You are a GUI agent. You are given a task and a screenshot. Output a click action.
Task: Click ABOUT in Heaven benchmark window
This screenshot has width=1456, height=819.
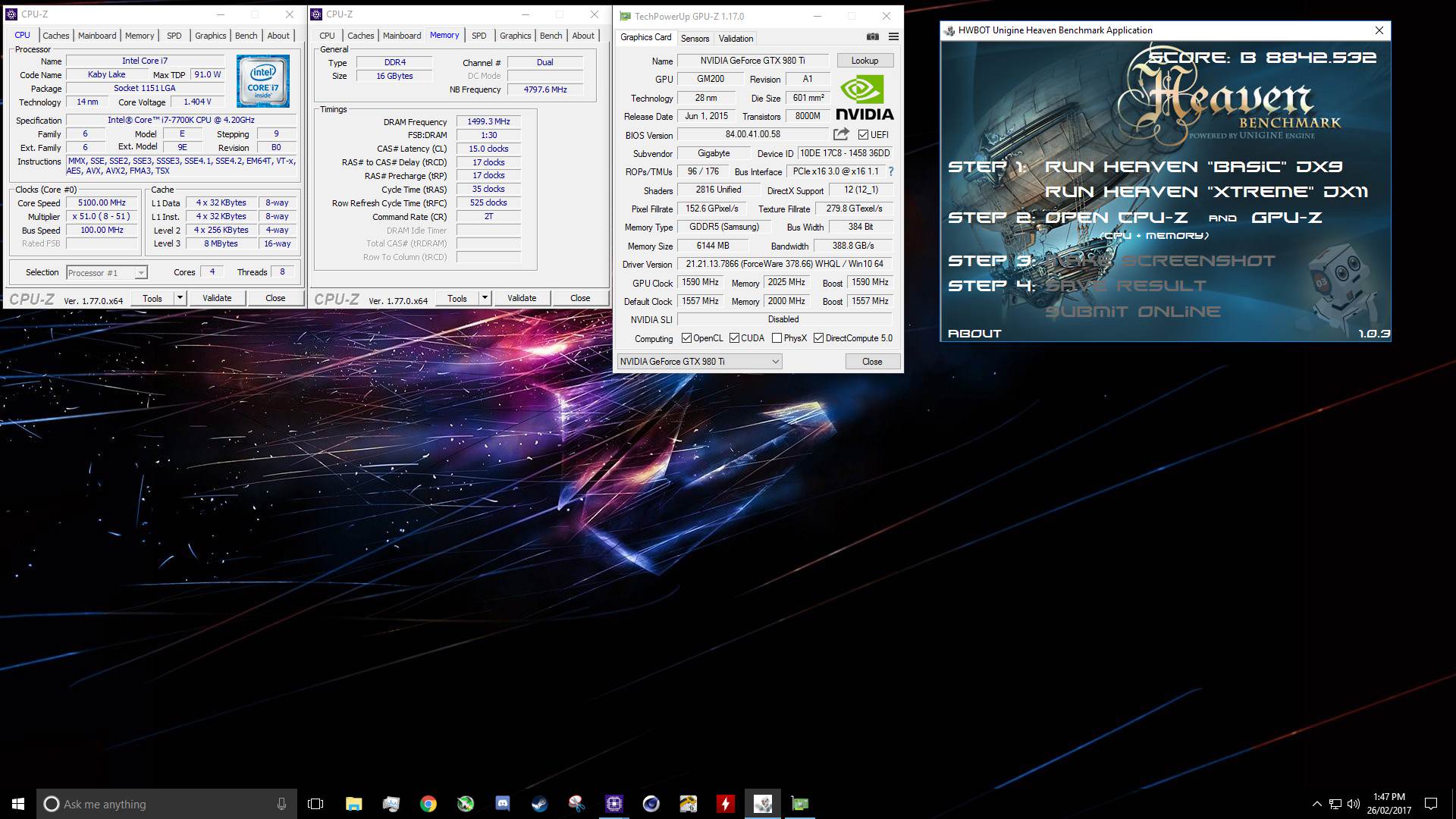click(974, 334)
